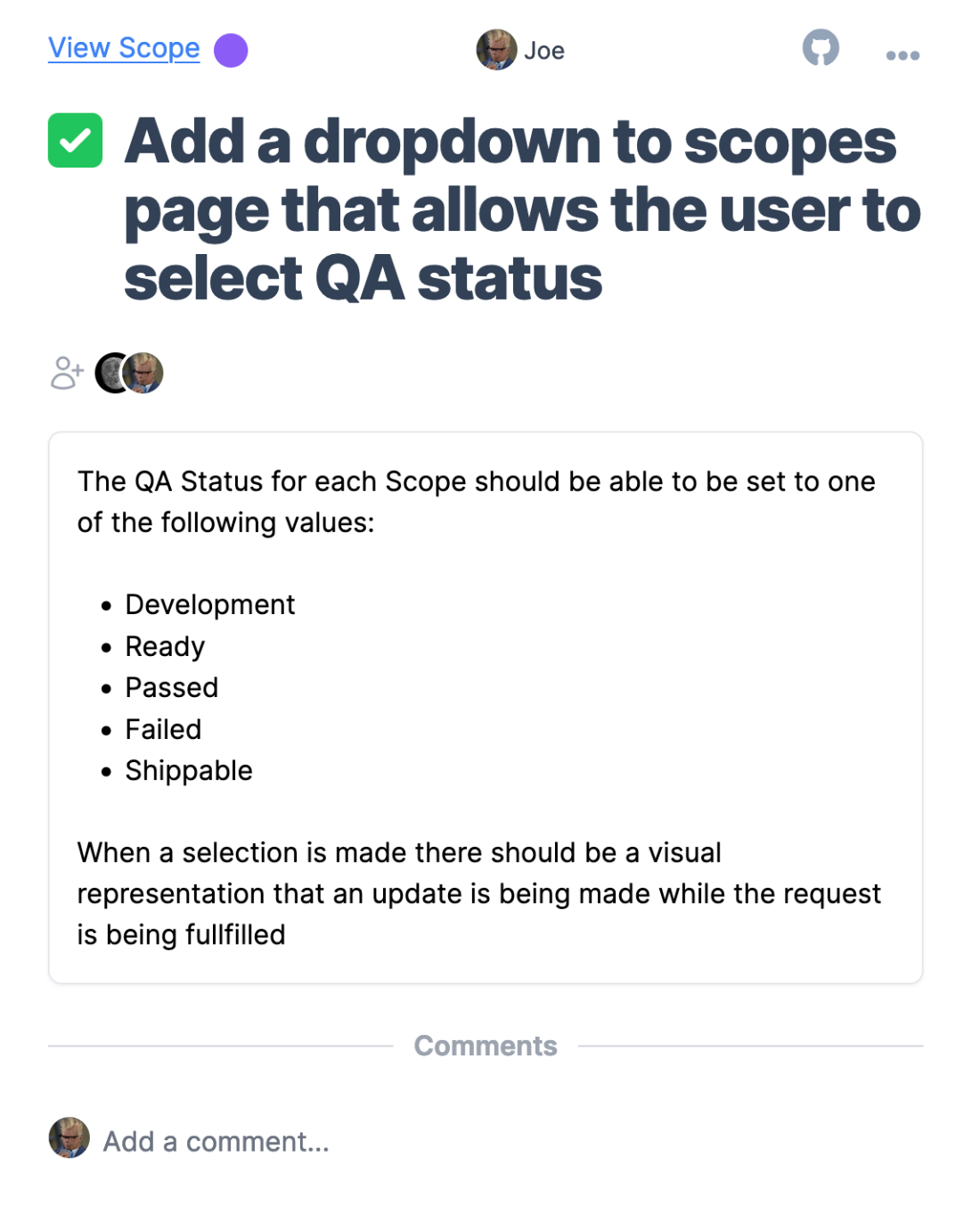Click the Comments section header
This screenshot has width=980, height=1206.
[x=486, y=1046]
